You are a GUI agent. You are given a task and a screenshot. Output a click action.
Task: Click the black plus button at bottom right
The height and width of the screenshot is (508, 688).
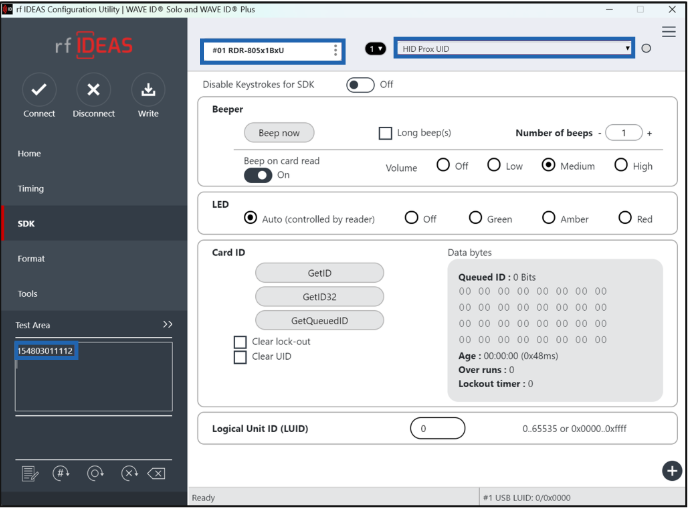click(672, 471)
